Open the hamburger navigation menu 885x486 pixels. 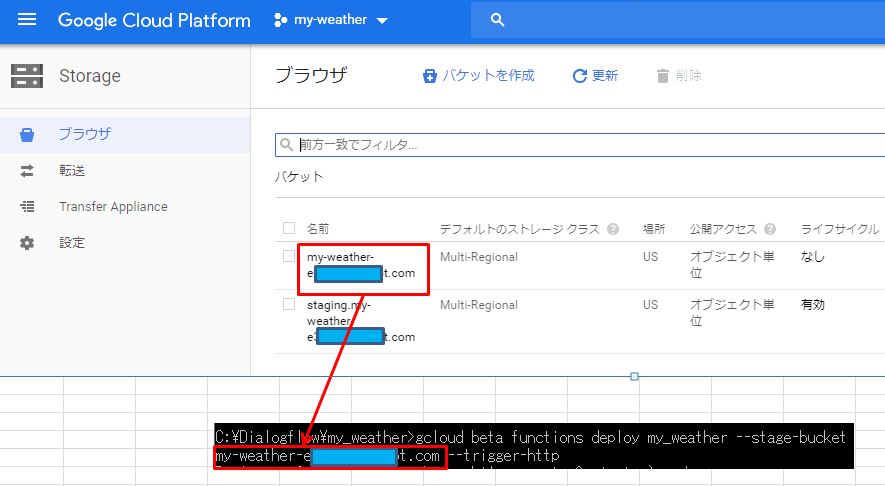(27, 20)
